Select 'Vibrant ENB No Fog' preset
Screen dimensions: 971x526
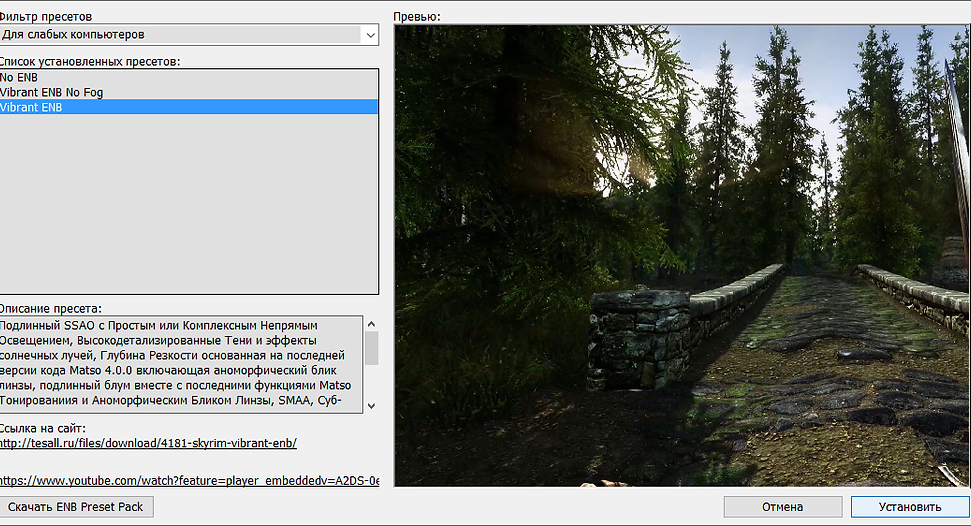[188, 92]
